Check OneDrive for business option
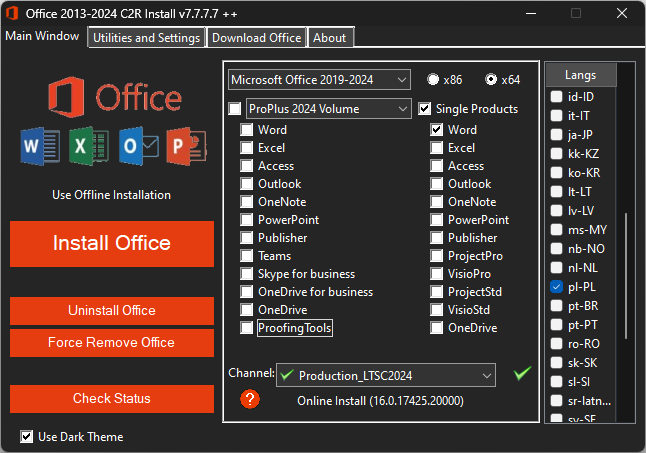This screenshot has height=453, width=646. click(246, 292)
